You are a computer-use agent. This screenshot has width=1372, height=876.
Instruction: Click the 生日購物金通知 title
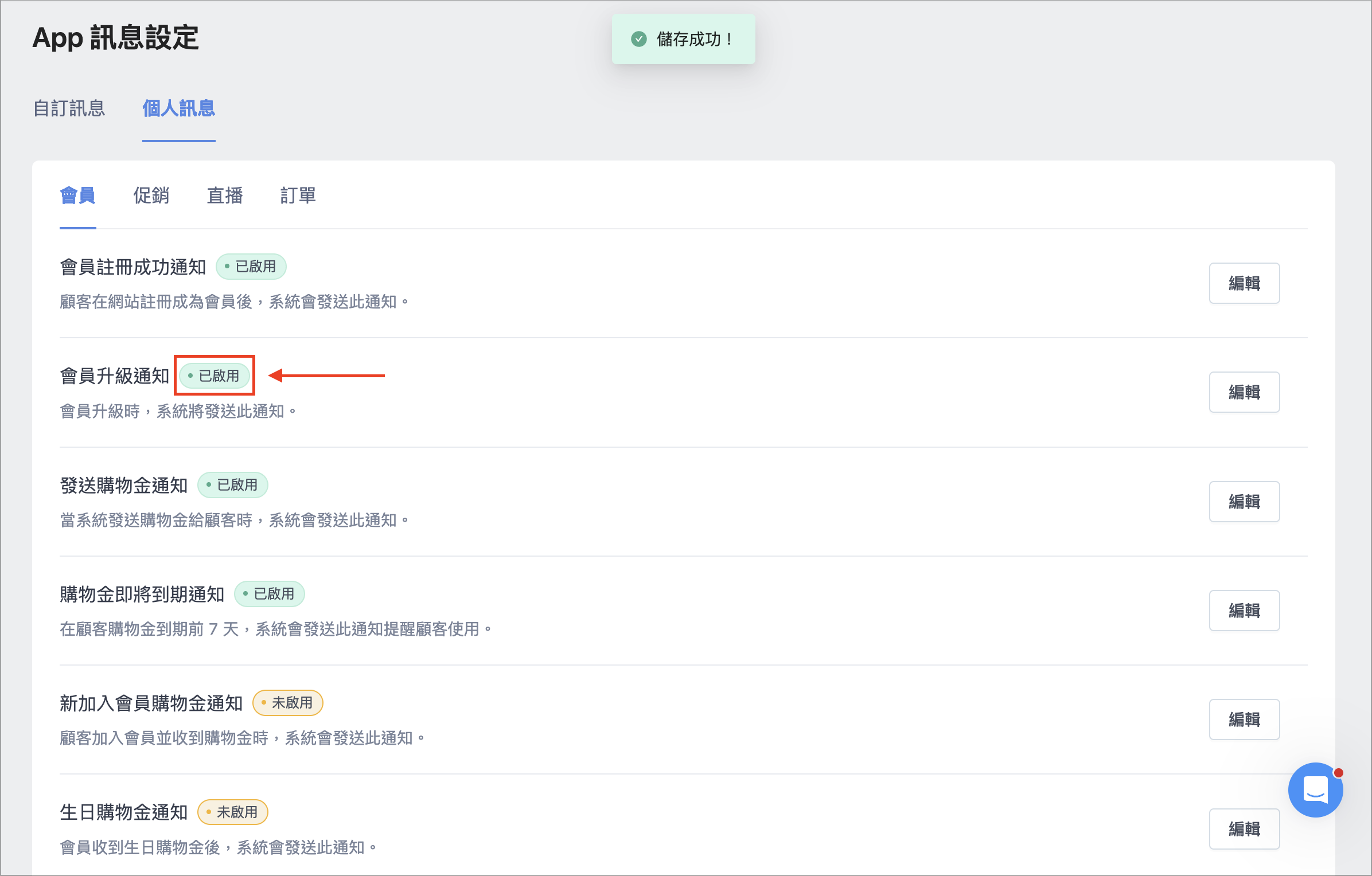(124, 812)
